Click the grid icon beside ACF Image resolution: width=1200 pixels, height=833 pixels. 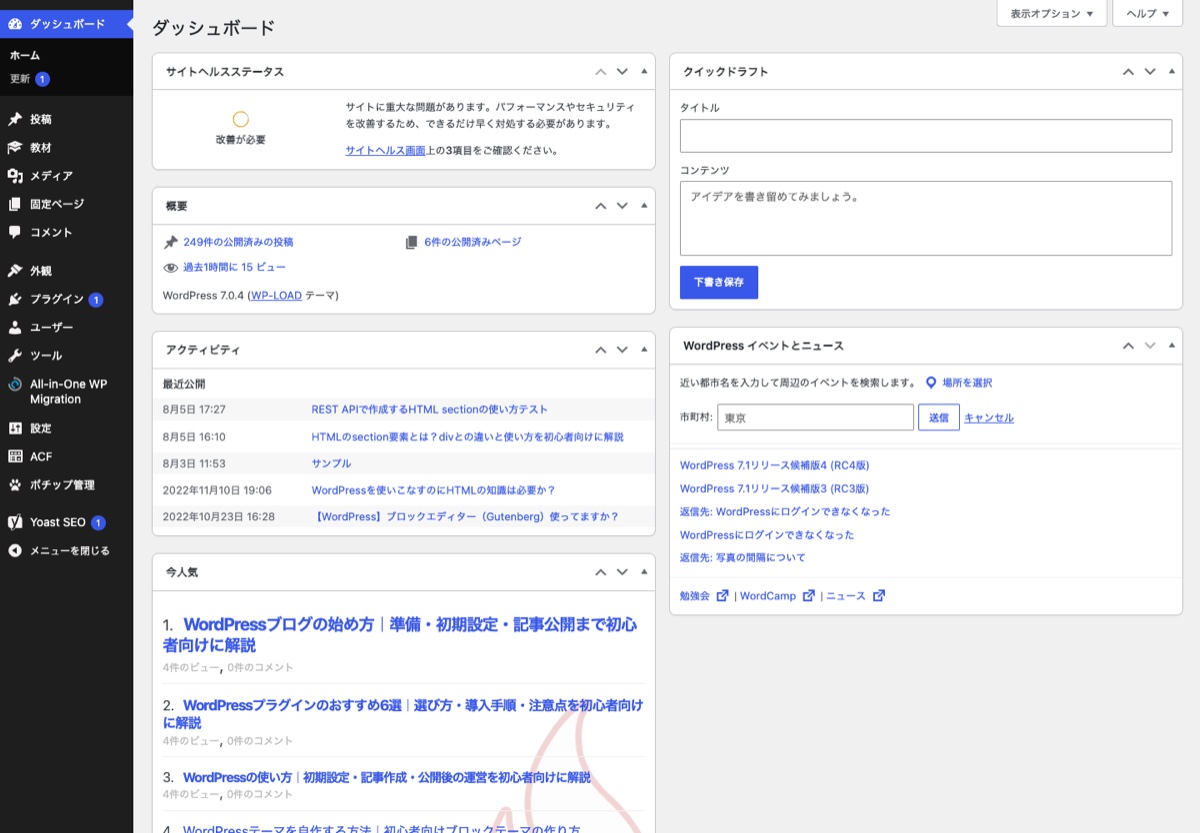click(15, 456)
